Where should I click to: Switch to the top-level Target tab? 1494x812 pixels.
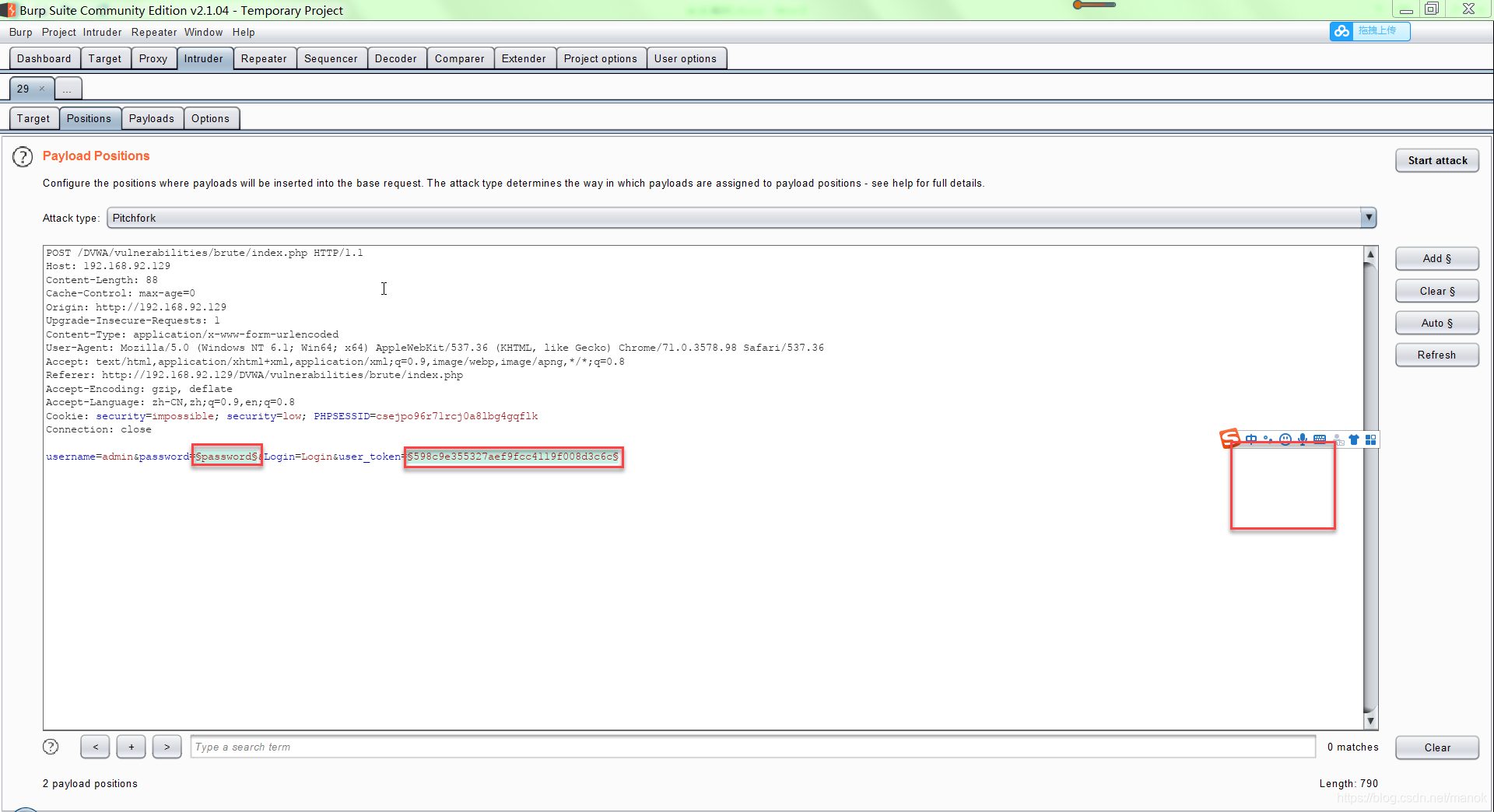[x=105, y=58]
